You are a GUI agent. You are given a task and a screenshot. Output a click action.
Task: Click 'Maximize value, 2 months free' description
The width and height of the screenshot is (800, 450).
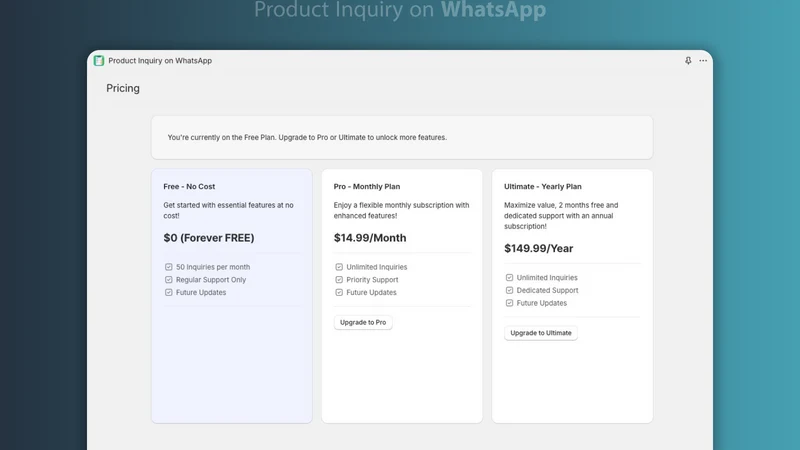coord(561,216)
